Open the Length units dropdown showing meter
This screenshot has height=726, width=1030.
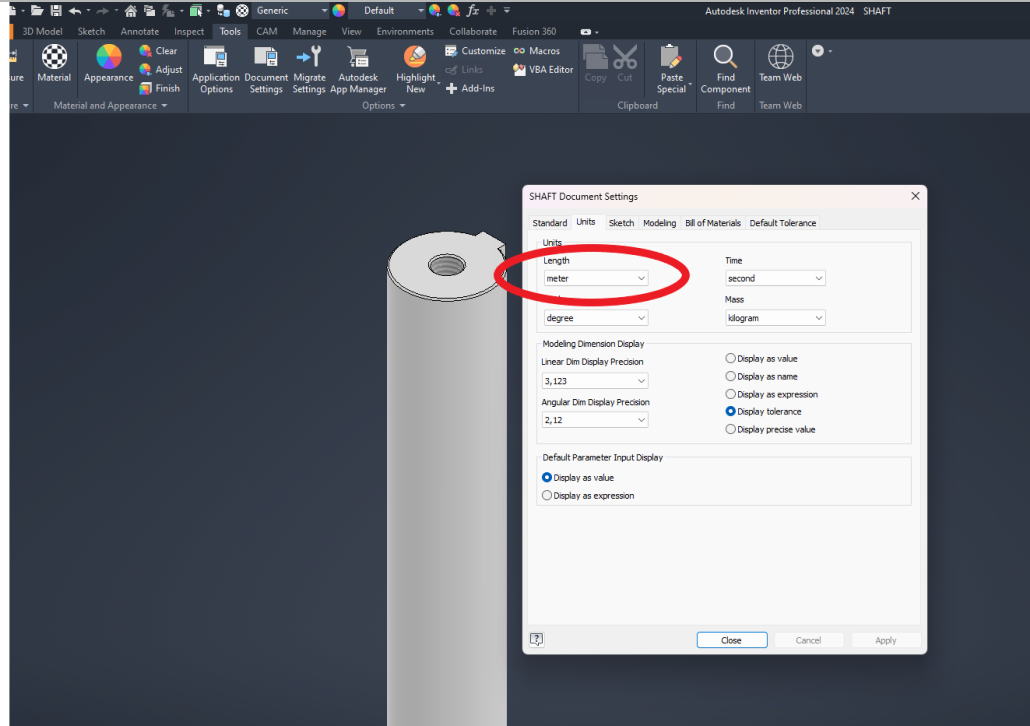click(595, 279)
